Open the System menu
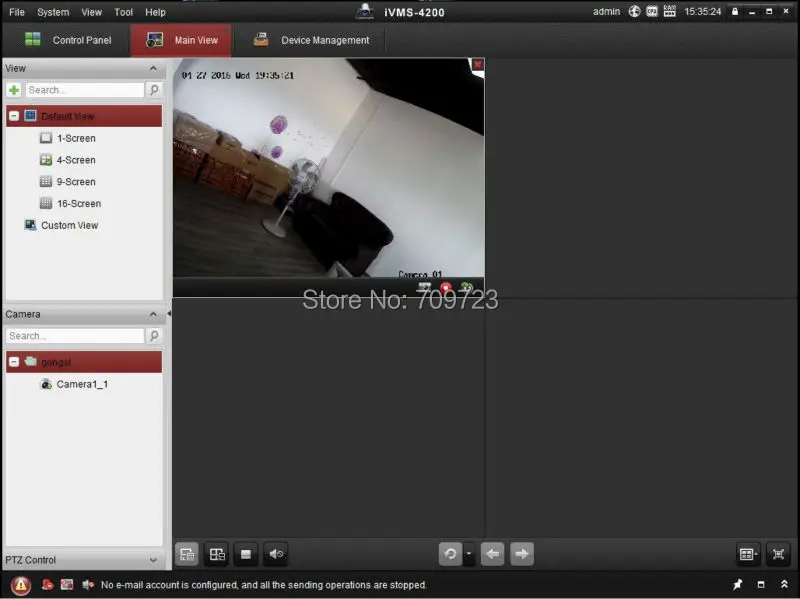Screen dimensions: 800x599 click(x=53, y=12)
